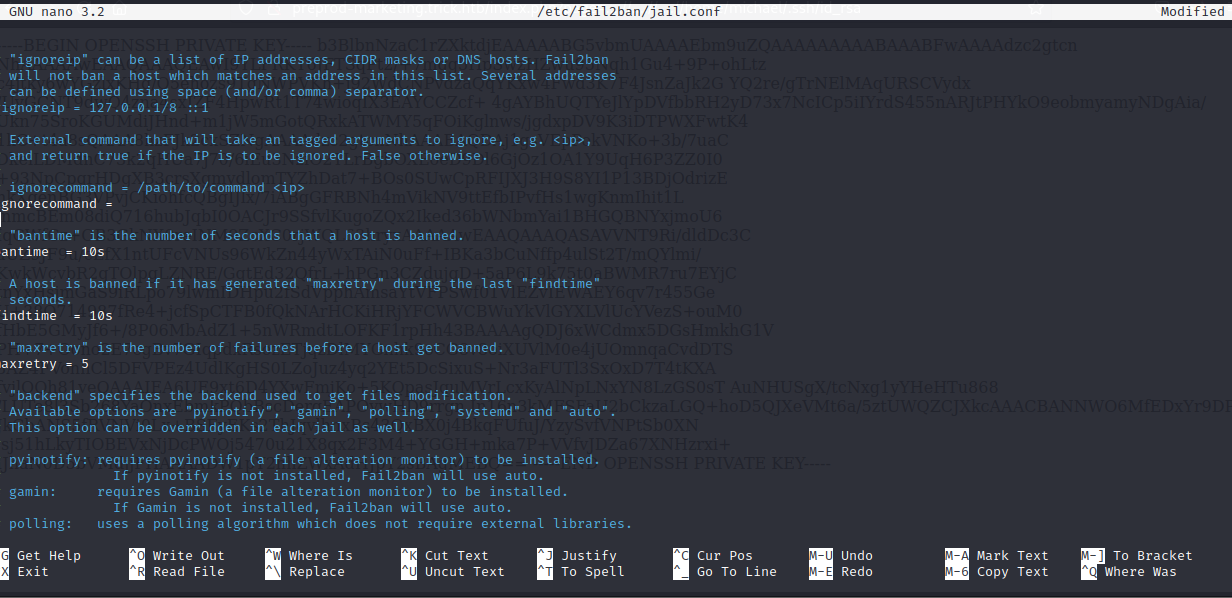Place cursor on the maxretry = 5 line
Viewport: 1232px width, 598px height.
coord(45,364)
